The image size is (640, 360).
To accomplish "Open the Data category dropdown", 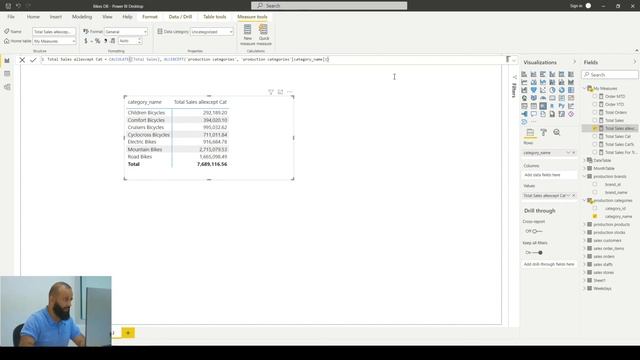I will click(212, 31).
